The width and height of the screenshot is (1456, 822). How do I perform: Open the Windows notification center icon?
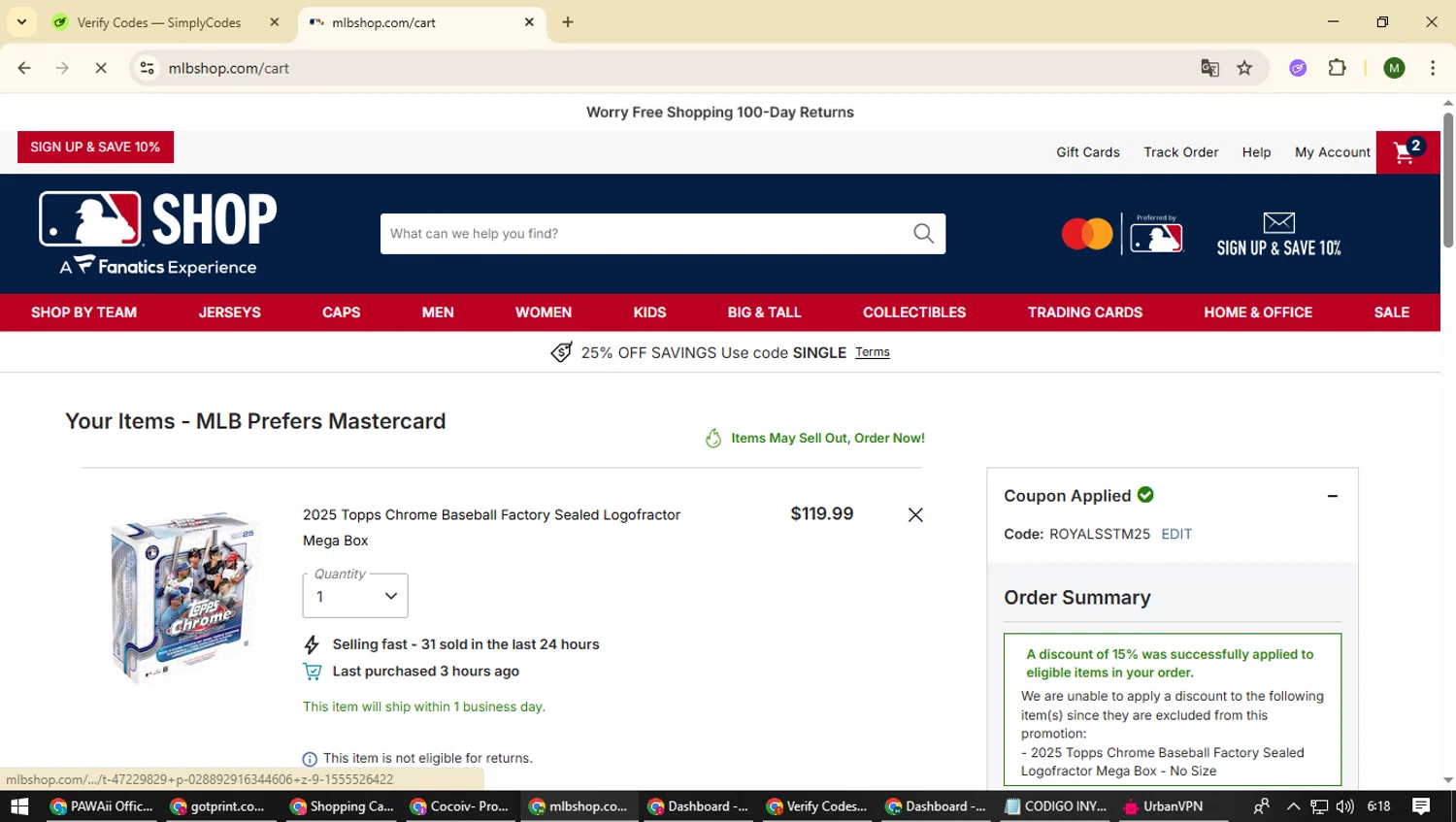point(1421,806)
